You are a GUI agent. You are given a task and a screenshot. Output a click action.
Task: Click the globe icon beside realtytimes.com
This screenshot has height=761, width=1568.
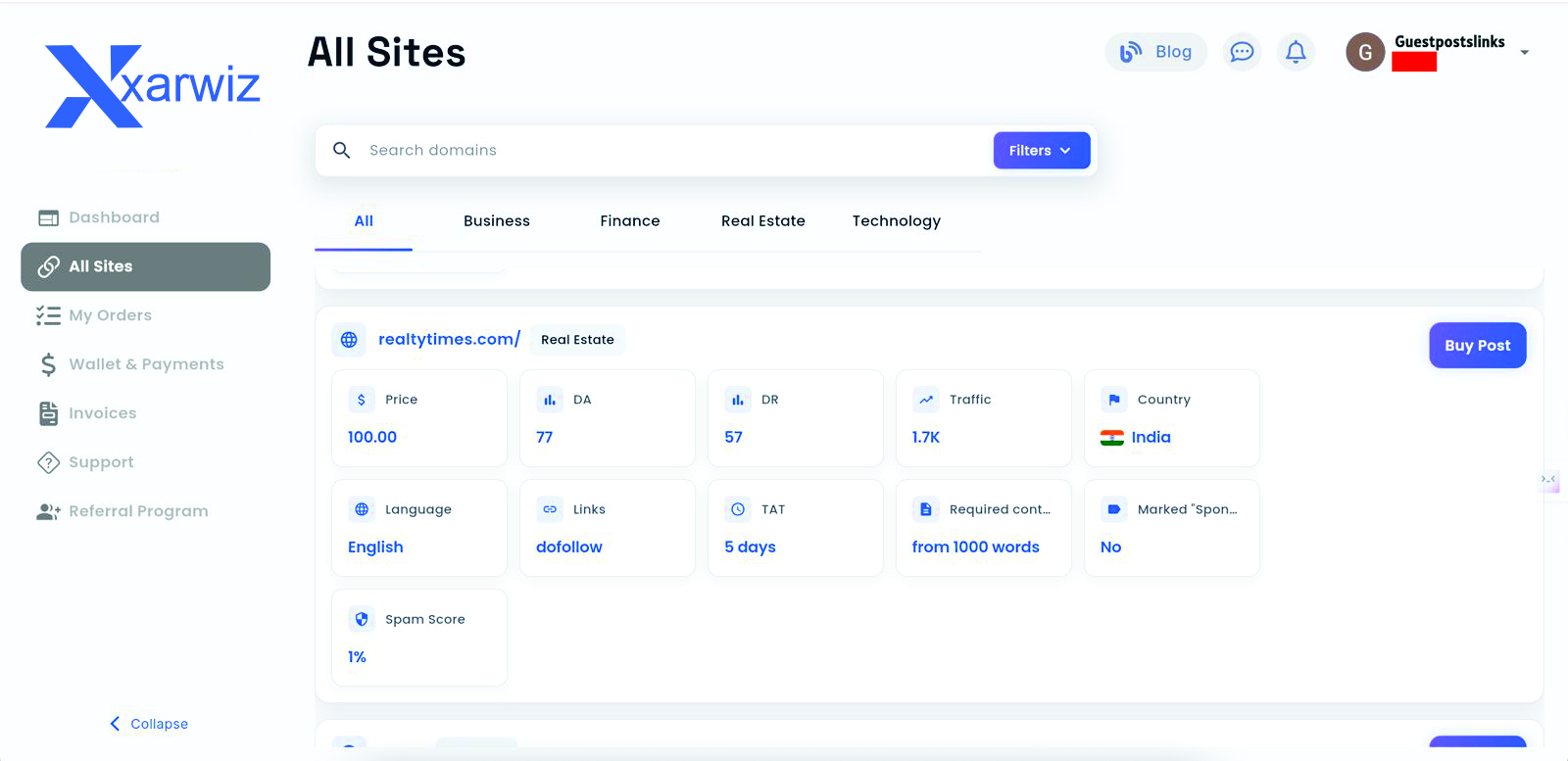[349, 340]
